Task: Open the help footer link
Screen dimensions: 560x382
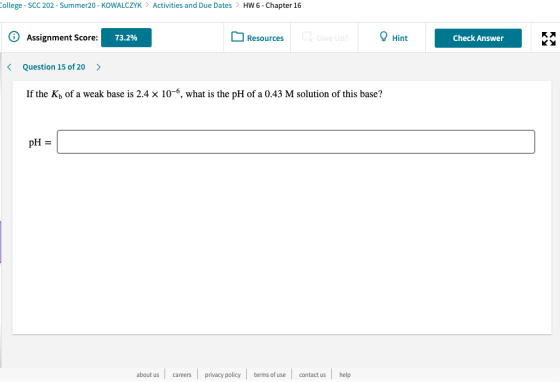Action: click(345, 375)
